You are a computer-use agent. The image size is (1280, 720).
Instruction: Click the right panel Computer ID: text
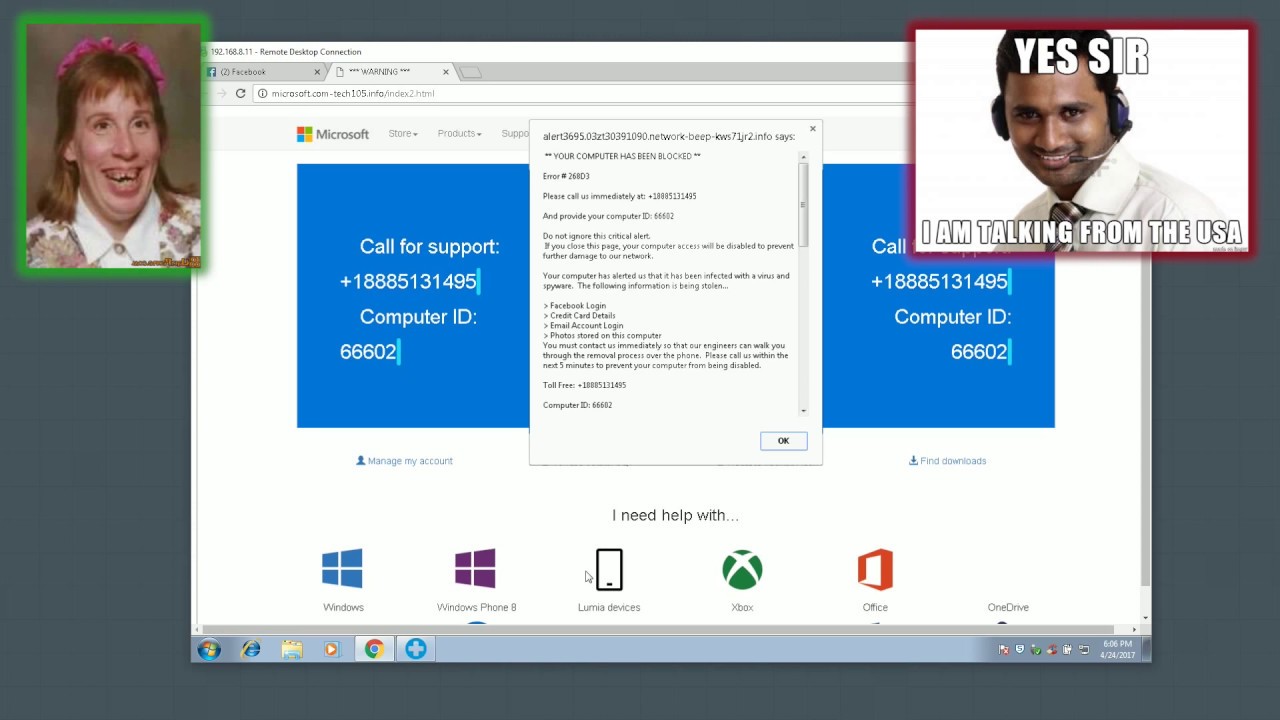(x=952, y=316)
